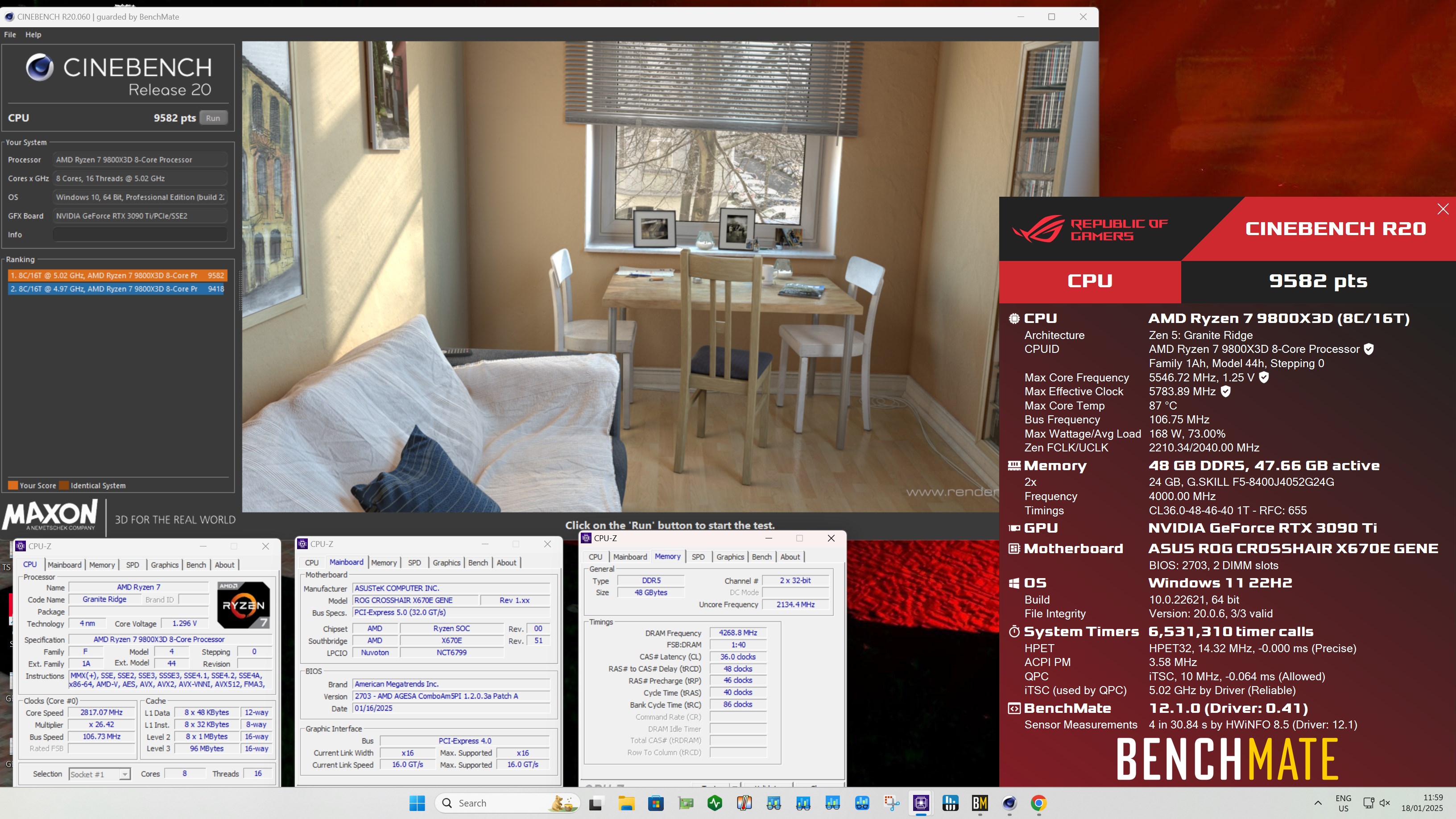Open SPD tab in the CPU-Z CPU window
This screenshot has height=819, width=1456.
coord(132,565)
